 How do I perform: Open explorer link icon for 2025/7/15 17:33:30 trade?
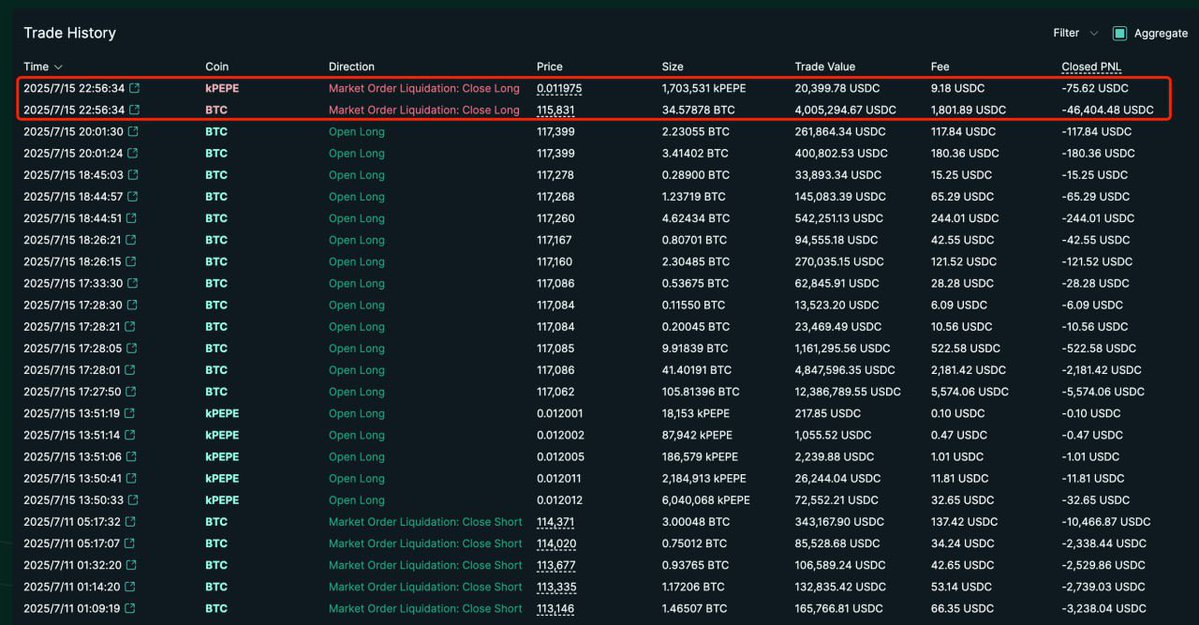coord(132,283)
